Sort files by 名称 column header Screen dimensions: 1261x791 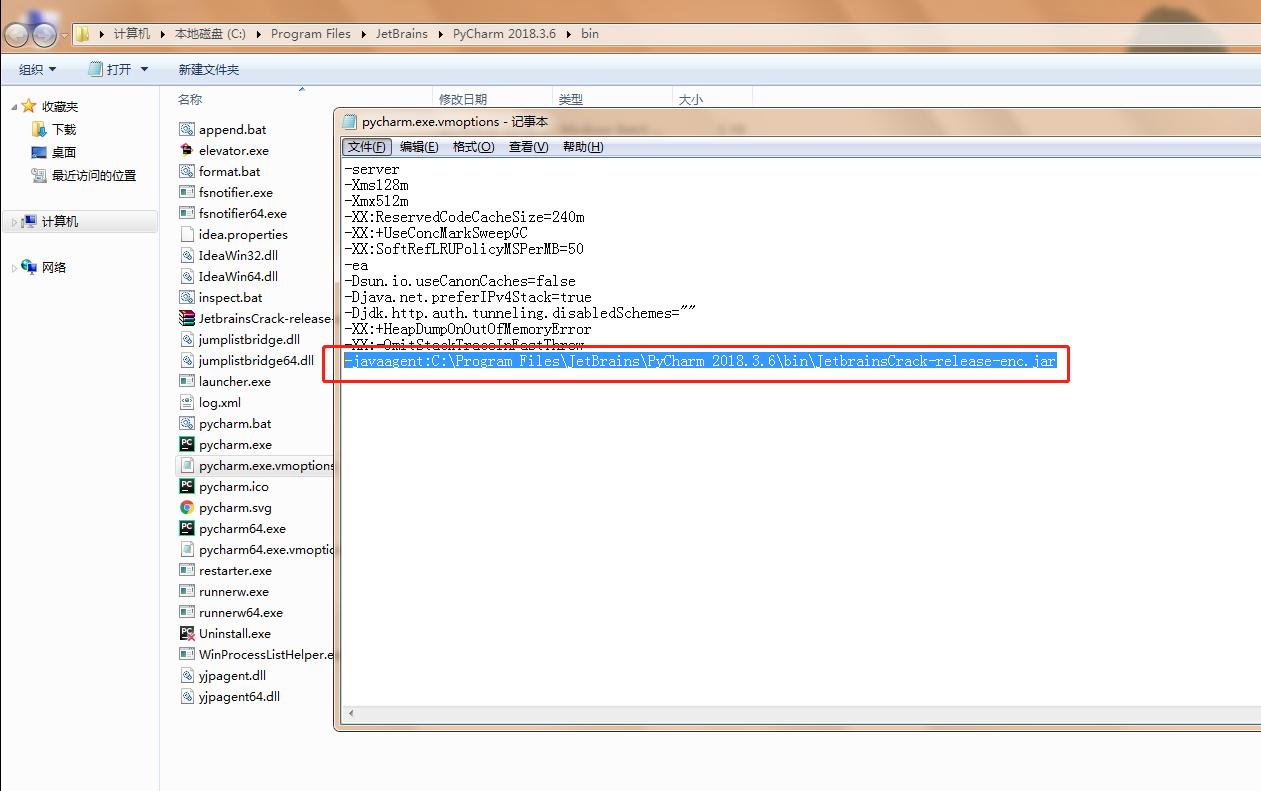coord(190,99)
